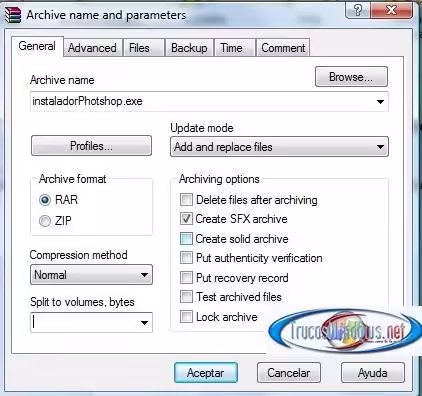Check Test archived files
This screenshot has height=396, width=422.
pyautogui.click(x=231, y=297)
